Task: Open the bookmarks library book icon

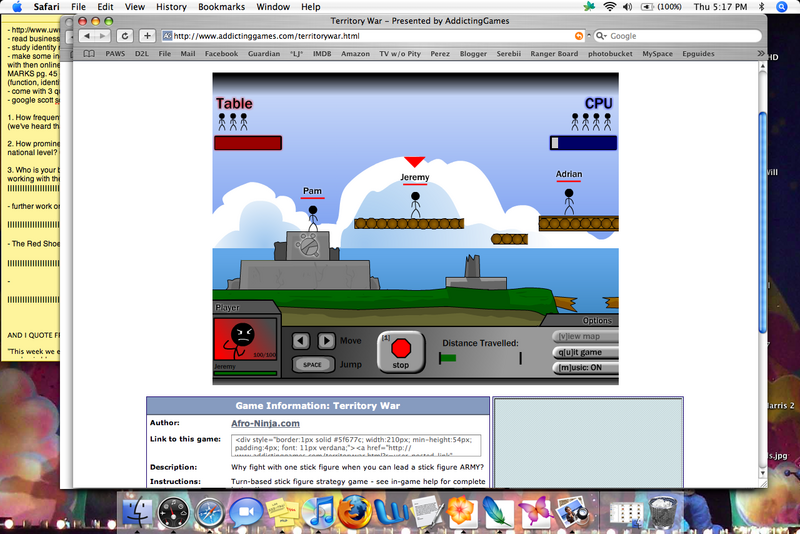Action: pyautogui.click(x=89, y=54)
